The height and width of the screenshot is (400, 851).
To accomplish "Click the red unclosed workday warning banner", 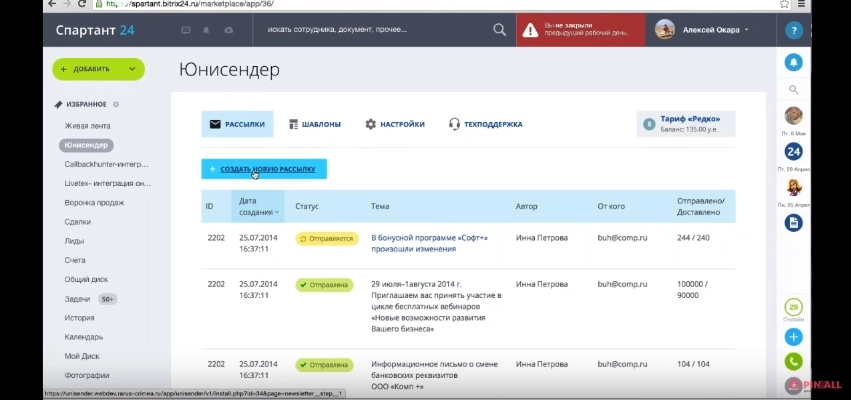I will tap(579, 30).
